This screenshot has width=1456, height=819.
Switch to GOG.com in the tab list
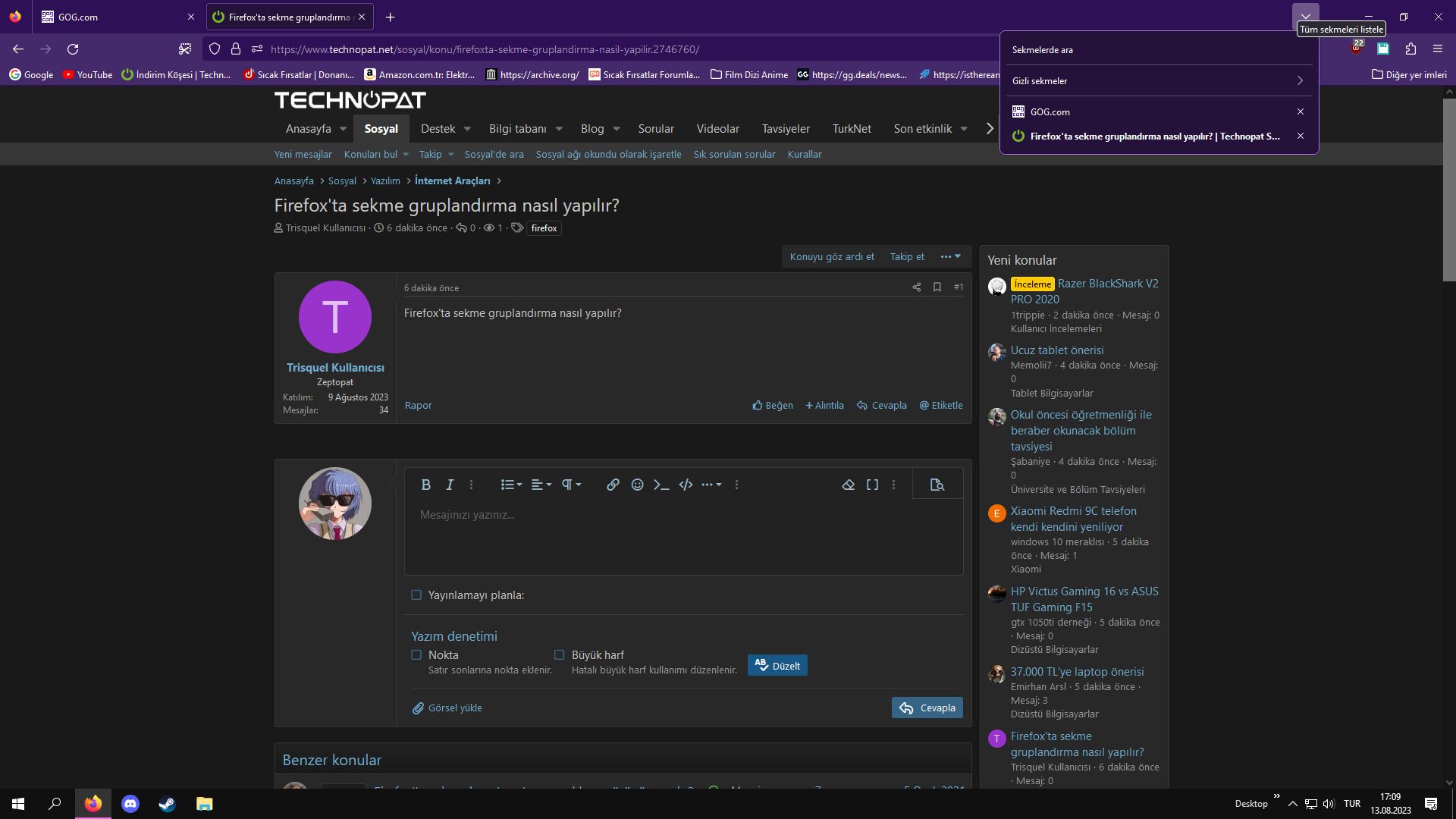tap(1050, 112)
